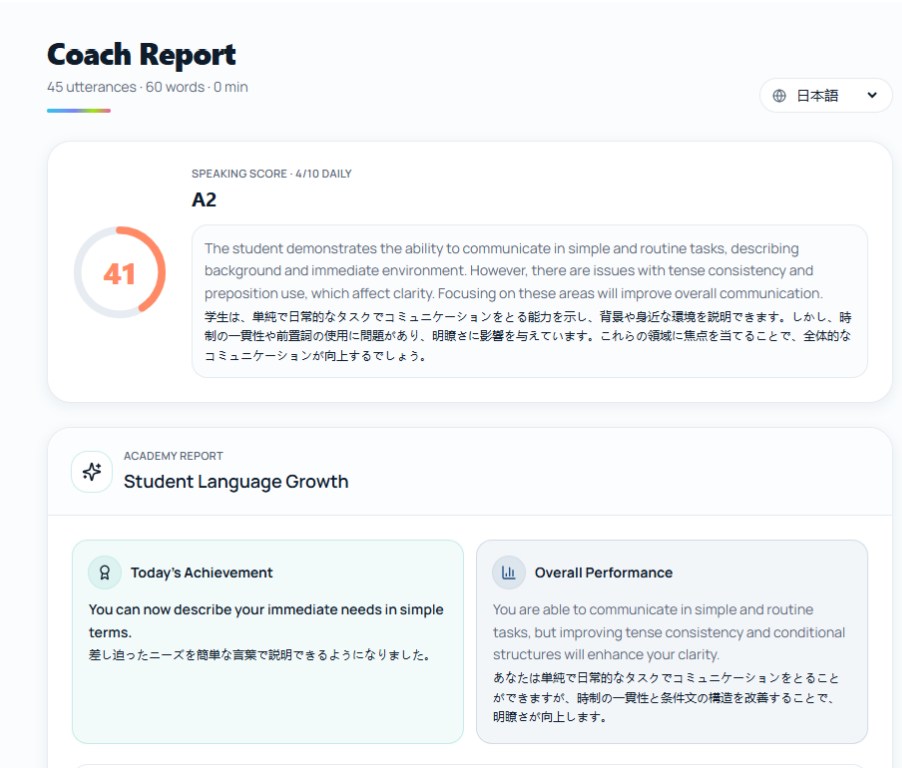Click the '45 utterances · 60 words · 0 min' line
The height and width of the screenshot is (781, 902).
147,87
